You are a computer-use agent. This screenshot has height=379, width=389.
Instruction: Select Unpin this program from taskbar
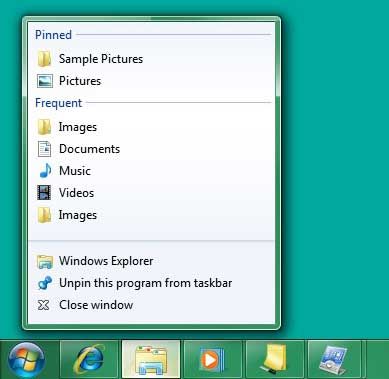152,283
